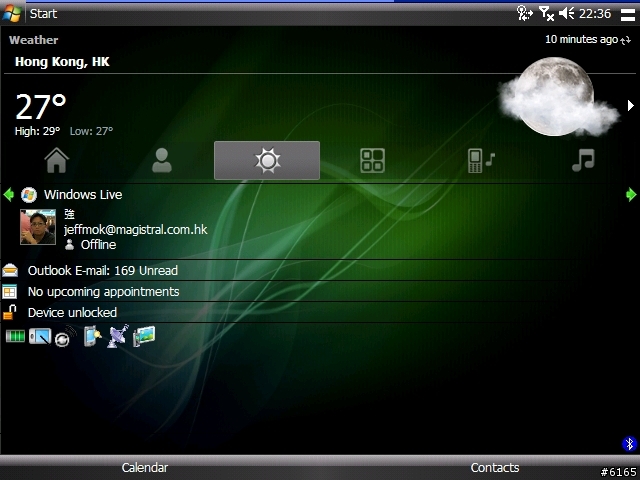
Task: Open the phone with sun backlight icon
Action: point(93,336)
